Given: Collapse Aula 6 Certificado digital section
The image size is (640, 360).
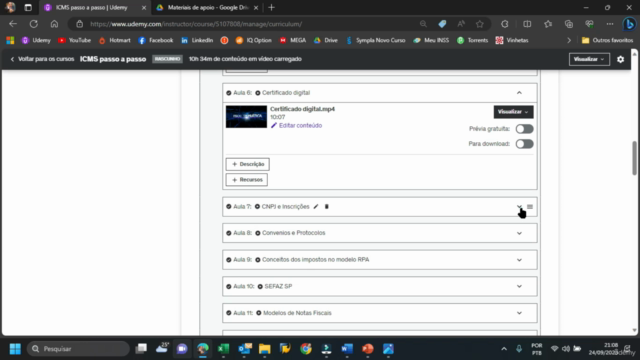Looking at the screenshot, I should pyautogui.click(x=519, y=93).
